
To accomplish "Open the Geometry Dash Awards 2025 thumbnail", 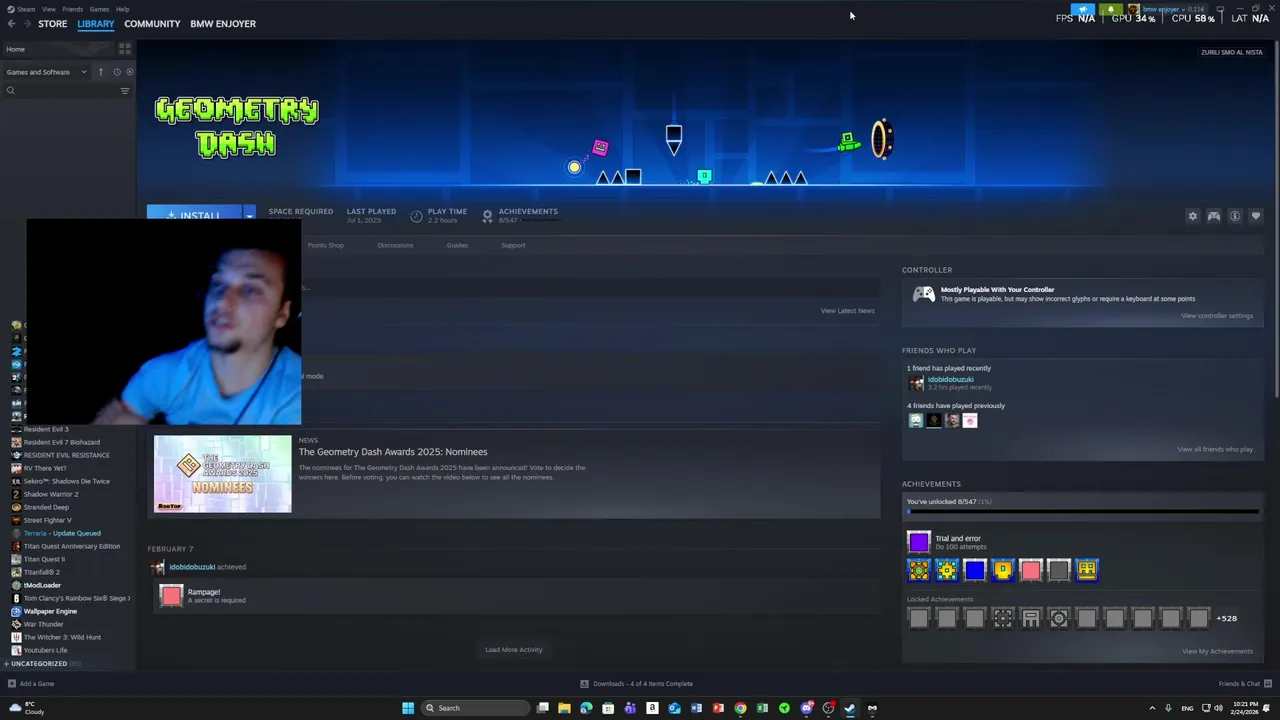I will [x=223, y=474].
